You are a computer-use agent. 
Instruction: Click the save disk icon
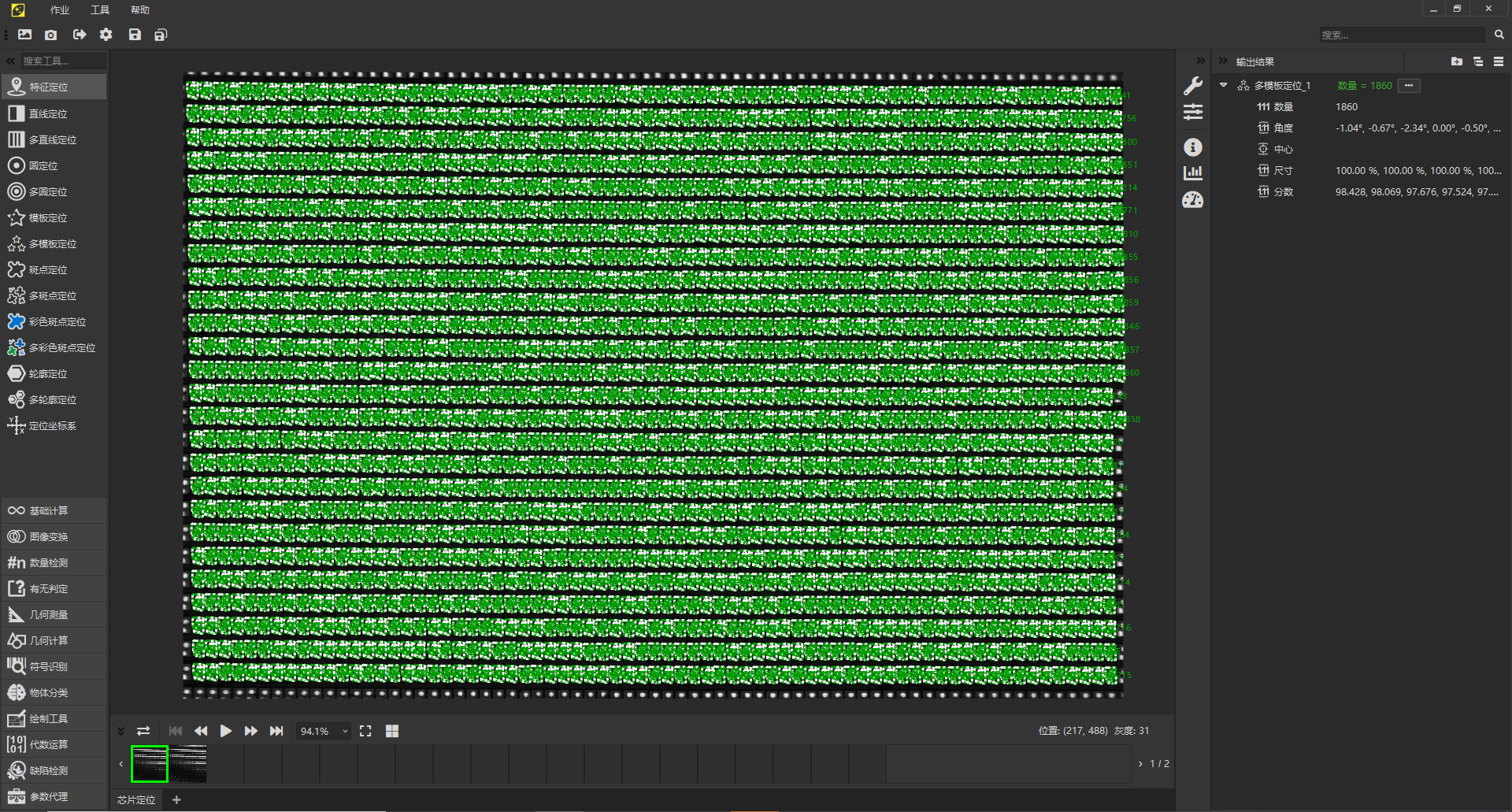[135, 35]
